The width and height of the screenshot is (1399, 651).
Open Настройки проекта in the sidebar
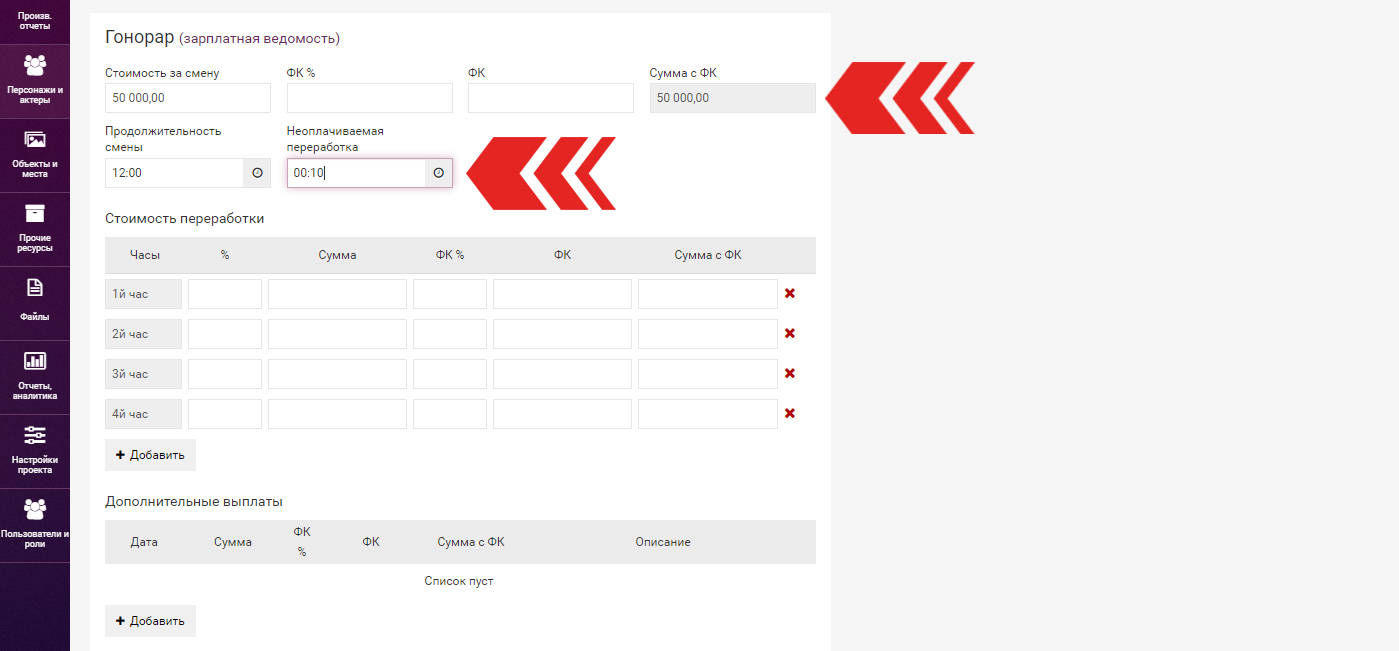[x=35, y=451]
